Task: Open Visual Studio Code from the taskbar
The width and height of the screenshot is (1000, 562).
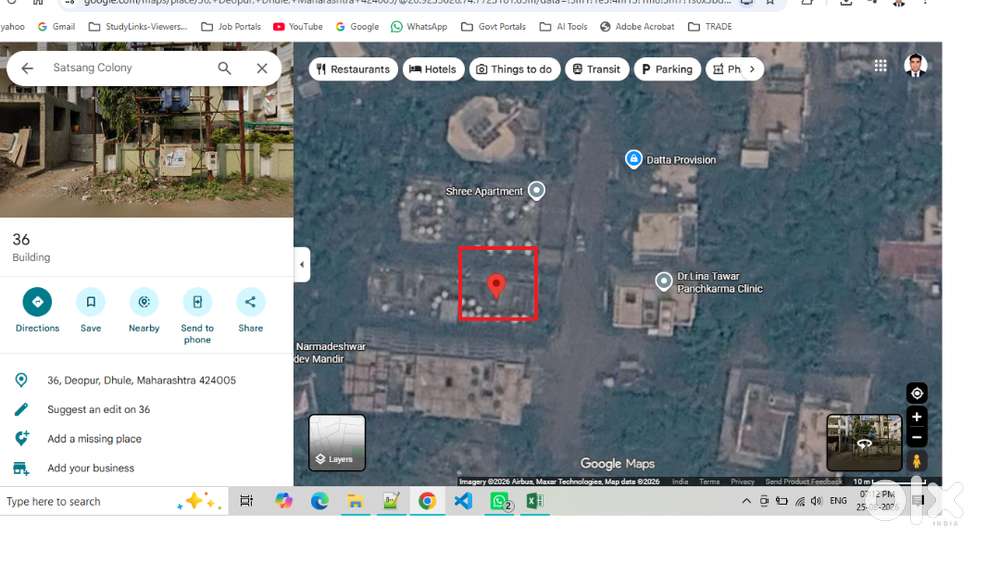Action: pyautogui.click(x=463, y=501)
